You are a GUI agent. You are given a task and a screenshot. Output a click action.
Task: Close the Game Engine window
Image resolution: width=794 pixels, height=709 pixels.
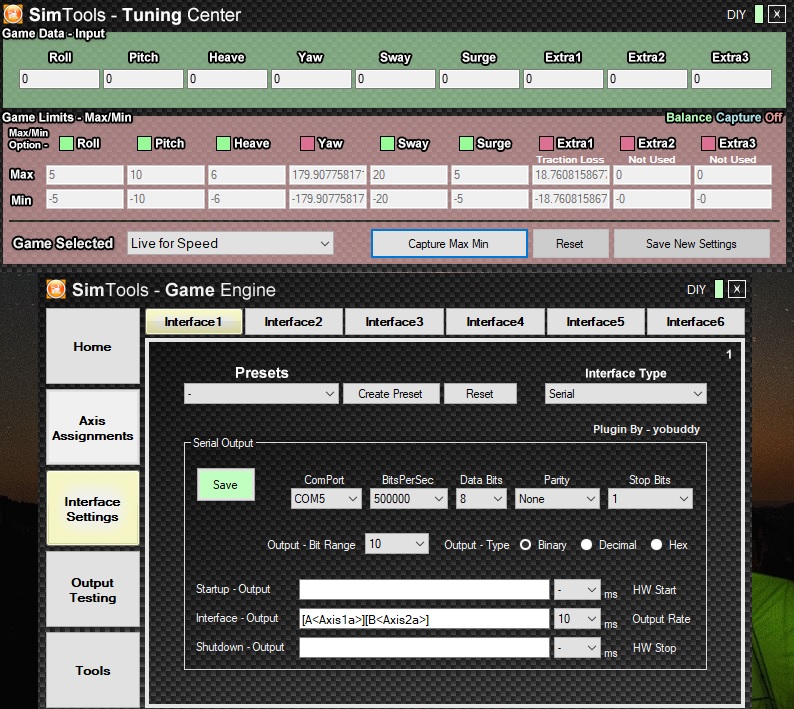click(737, 290)
